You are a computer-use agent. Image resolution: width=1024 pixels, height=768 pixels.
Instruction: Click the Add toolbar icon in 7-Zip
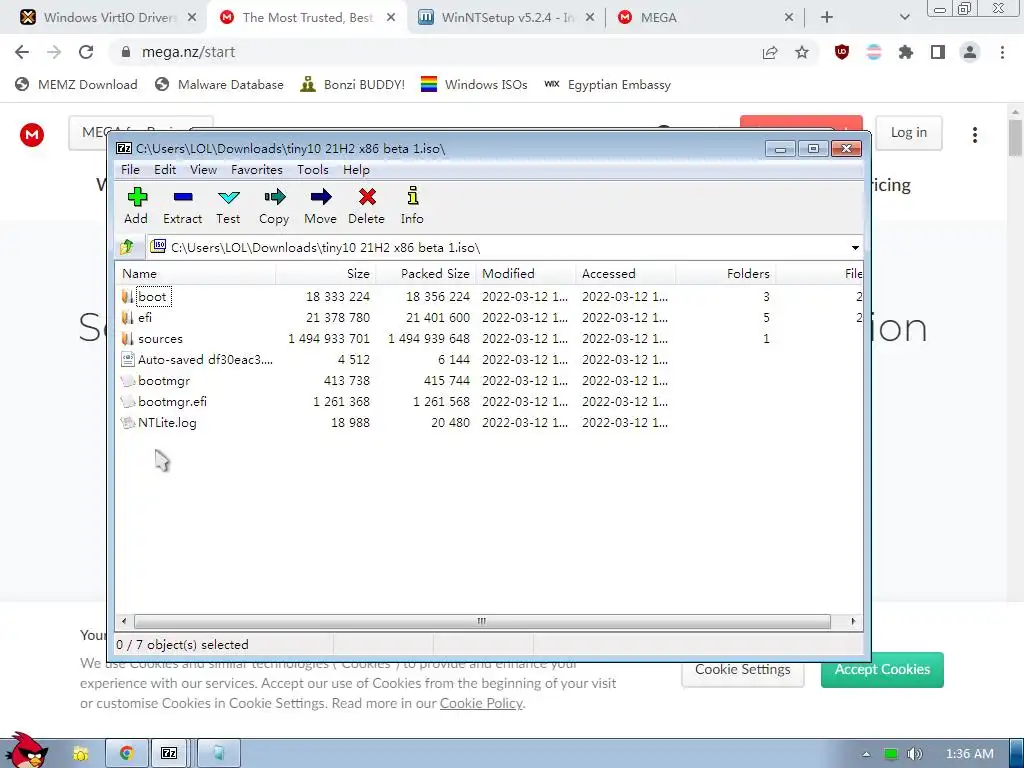tap(137, 197)
